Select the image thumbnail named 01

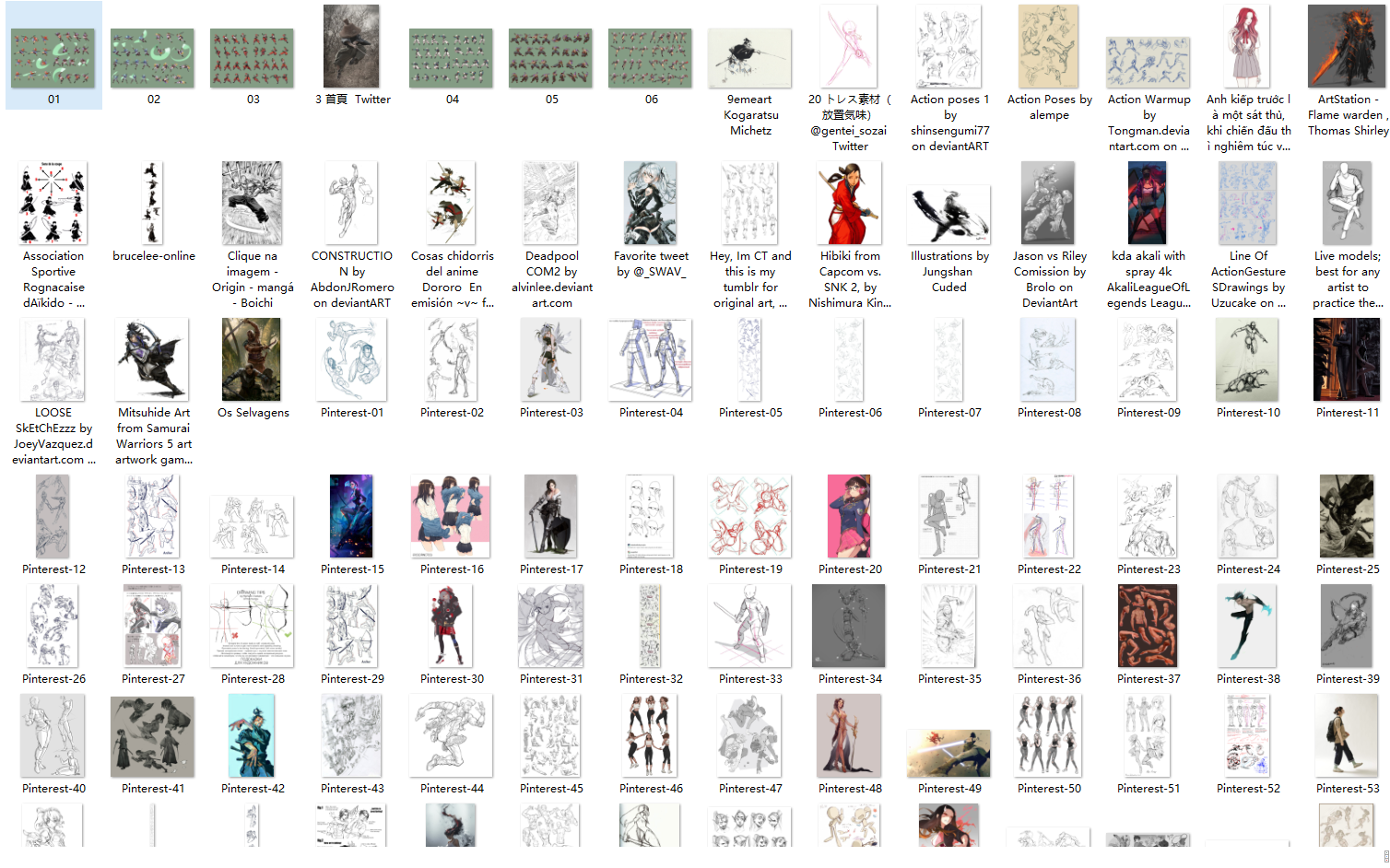53,58
